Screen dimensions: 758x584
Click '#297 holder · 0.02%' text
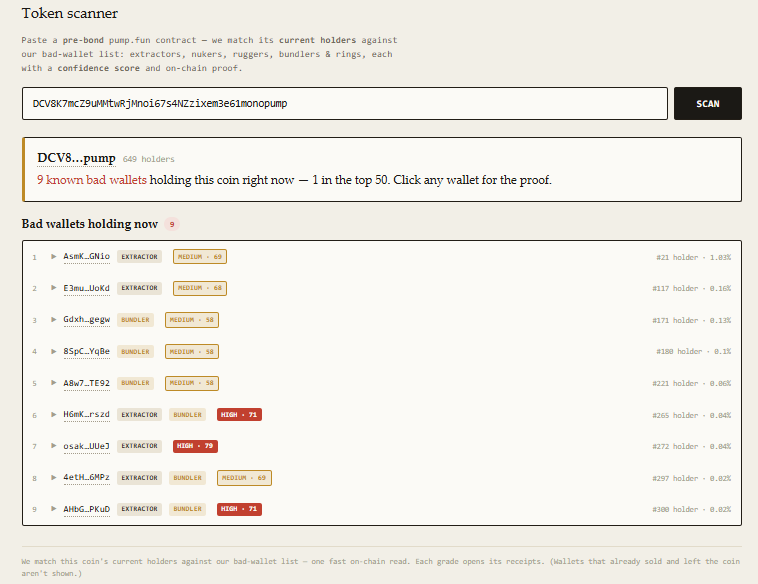[x=691, y=478]
